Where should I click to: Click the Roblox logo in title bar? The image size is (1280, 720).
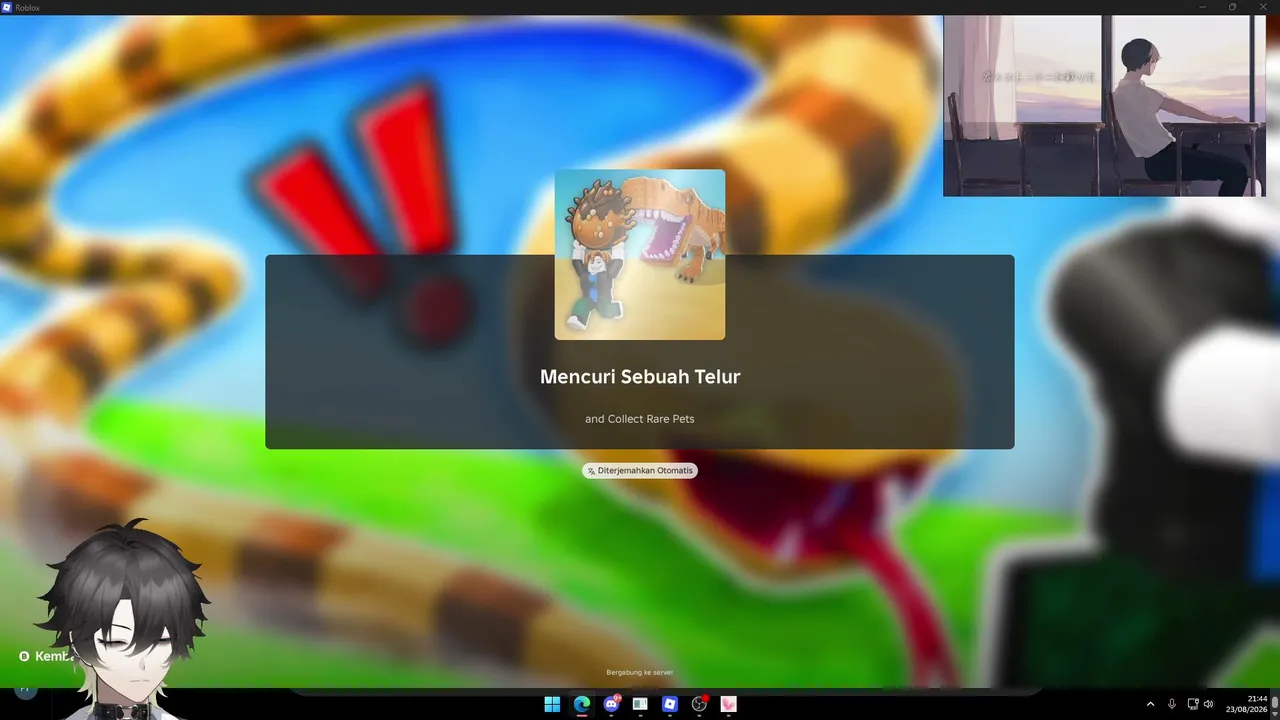tap(7, 7)
